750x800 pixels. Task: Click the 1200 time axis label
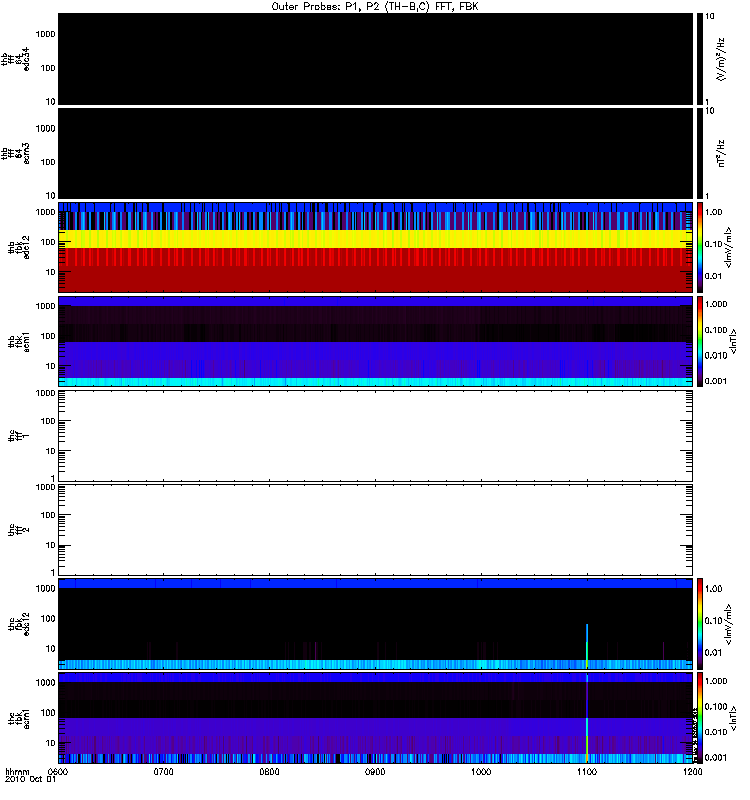692,771
